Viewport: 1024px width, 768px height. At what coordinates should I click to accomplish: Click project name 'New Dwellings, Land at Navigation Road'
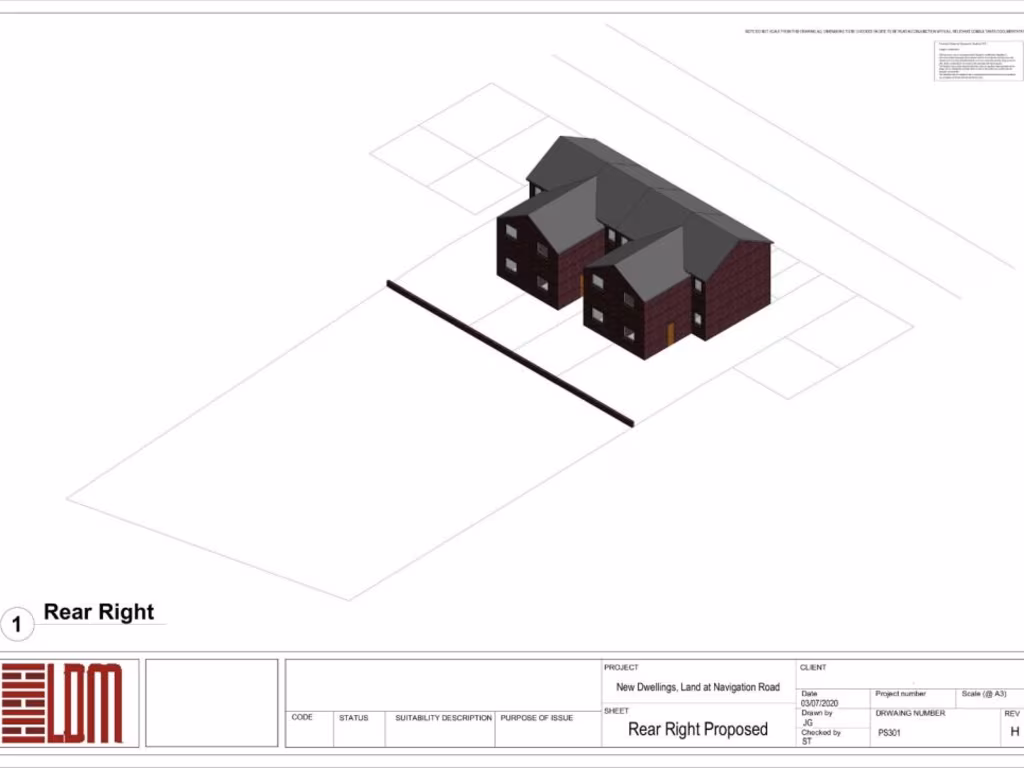[x=697, y=687]
